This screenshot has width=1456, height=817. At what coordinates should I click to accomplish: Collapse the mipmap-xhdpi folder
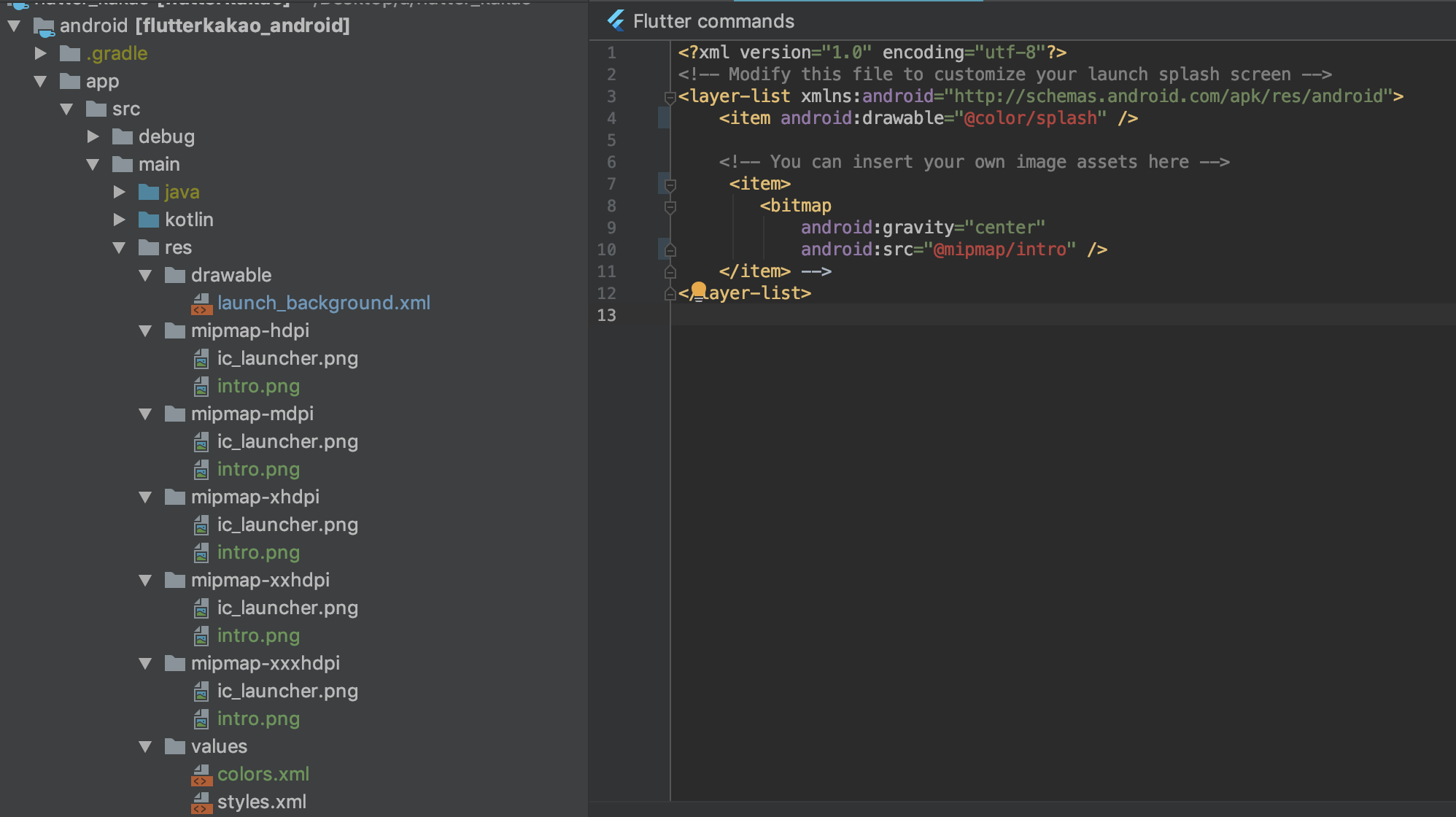(145, 497)
